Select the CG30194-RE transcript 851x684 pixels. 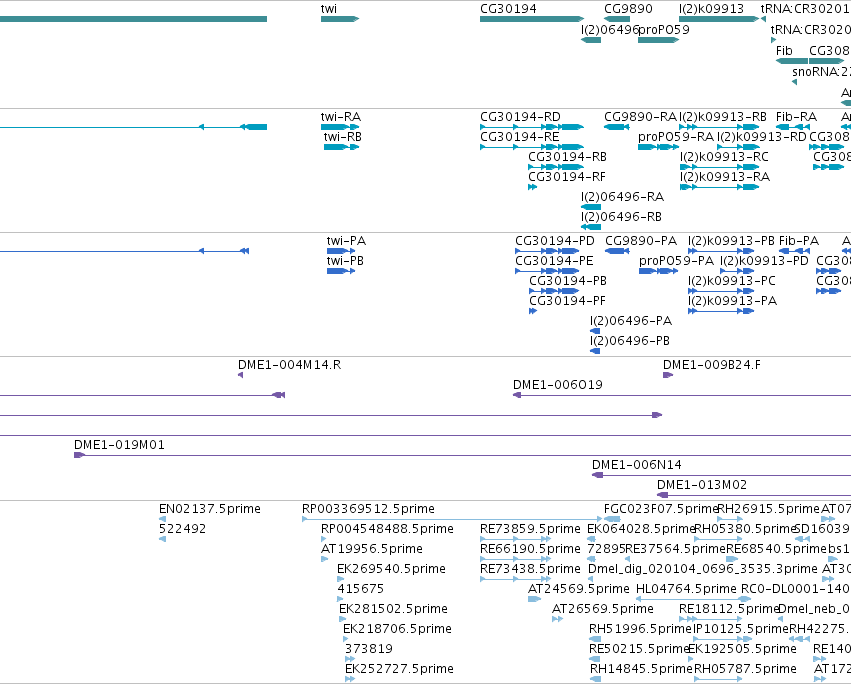click(532, 147)
